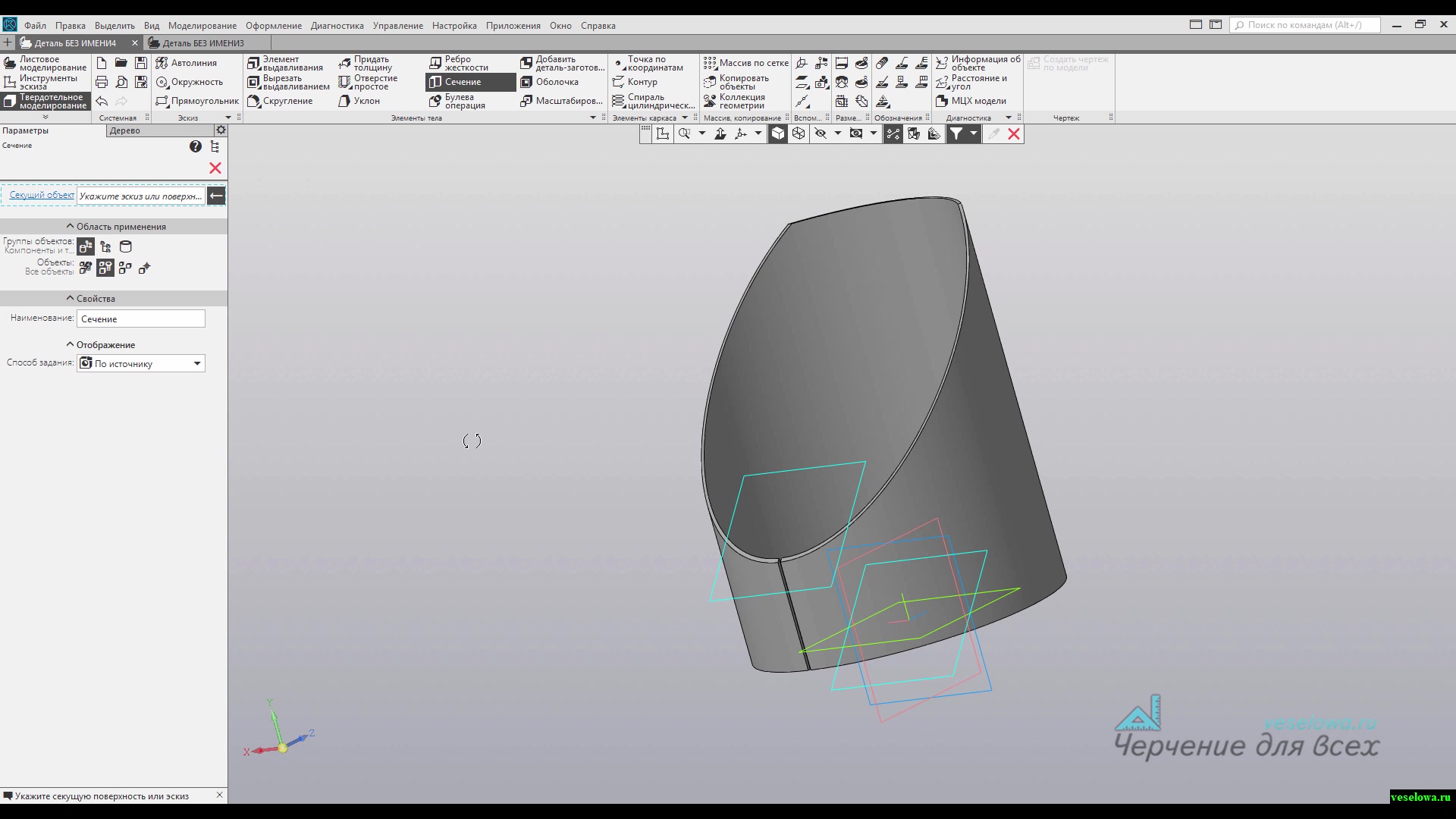The image size is (1456, 819).
Task: Choose Булева операция command
Action: click(x=457, y=101)
